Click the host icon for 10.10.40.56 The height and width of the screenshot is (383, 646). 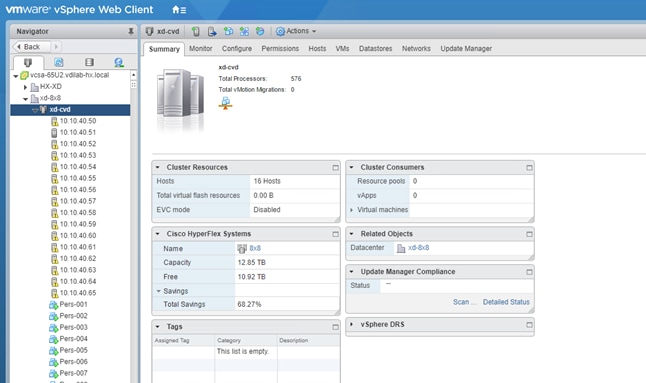[x=54, y=190]
